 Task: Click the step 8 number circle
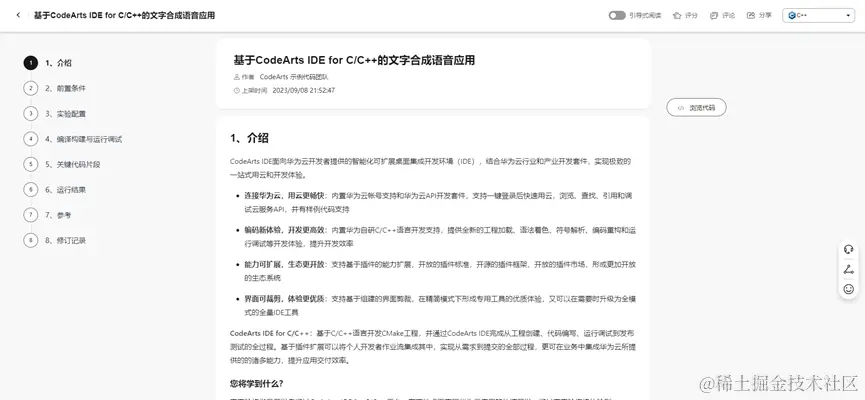pyautogui.click(x=31, y=241)
